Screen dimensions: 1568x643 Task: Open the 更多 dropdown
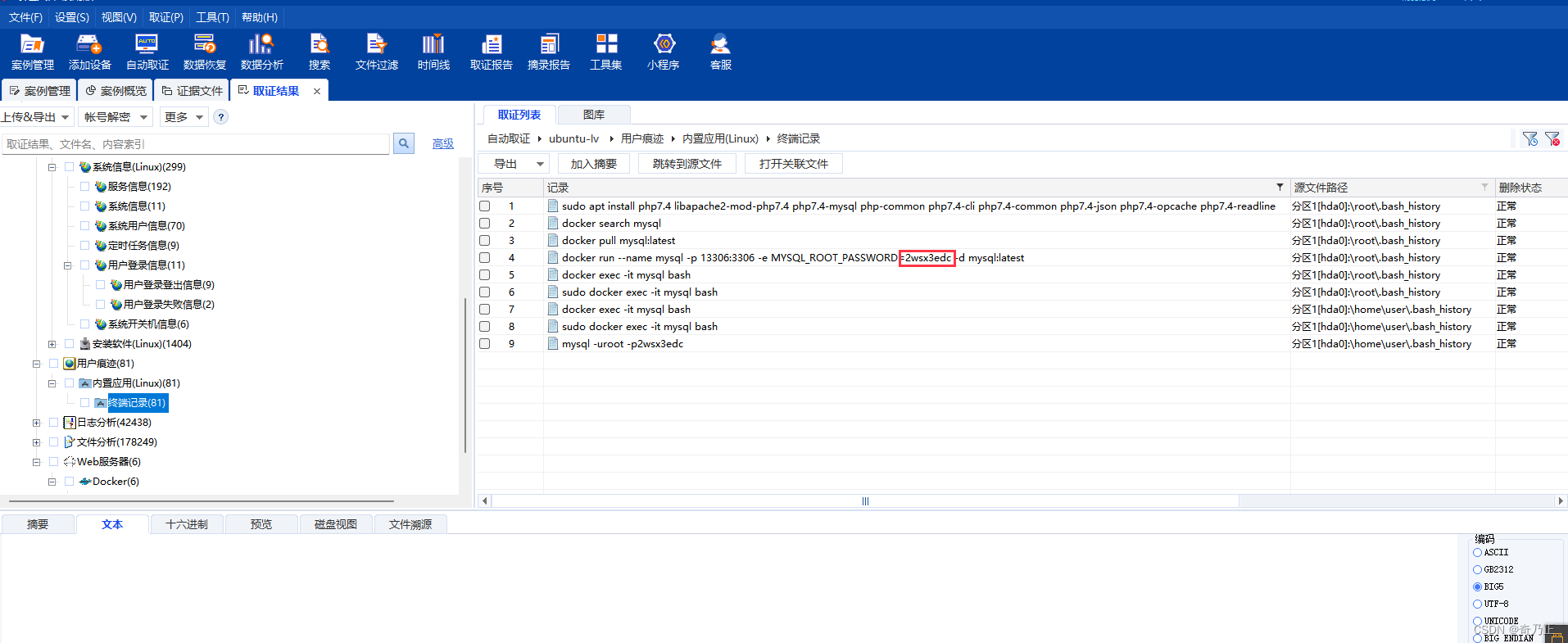(x=184, y=117)
